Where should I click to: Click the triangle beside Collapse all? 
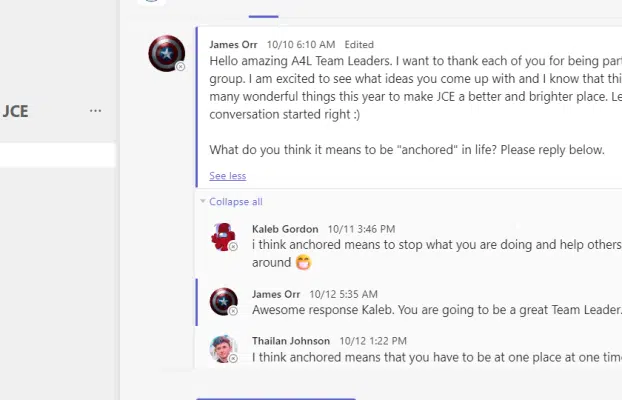tap(203, 202)
